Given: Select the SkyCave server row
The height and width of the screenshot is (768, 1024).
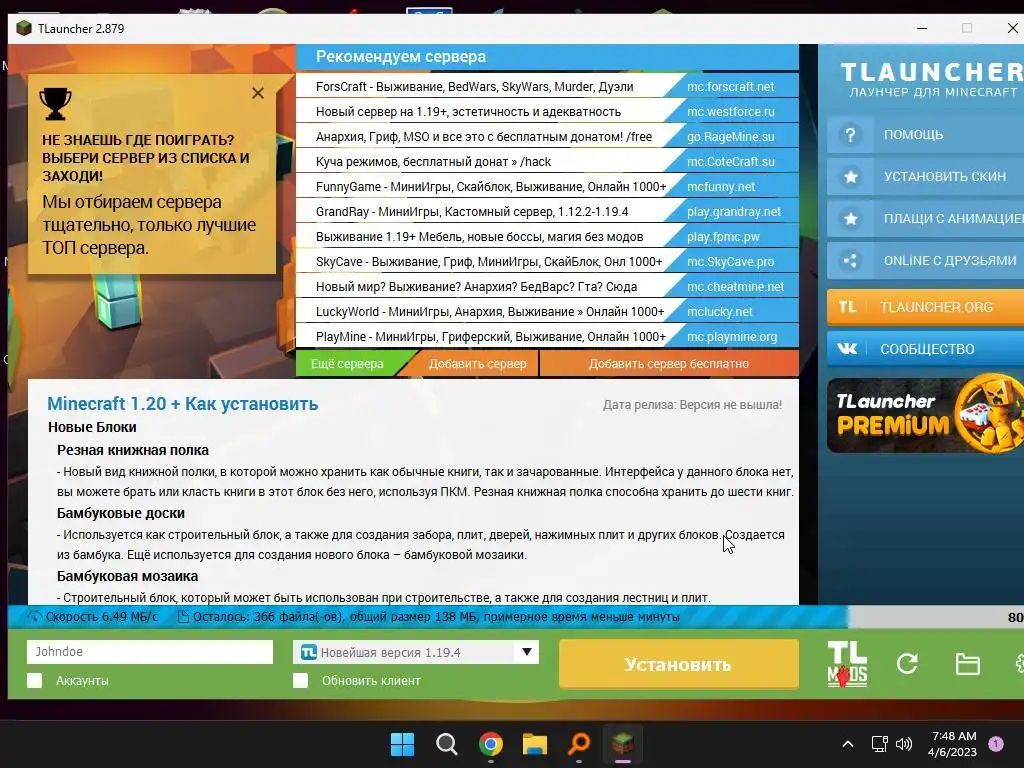Looking at the screenshot, I should pos(547,262).
